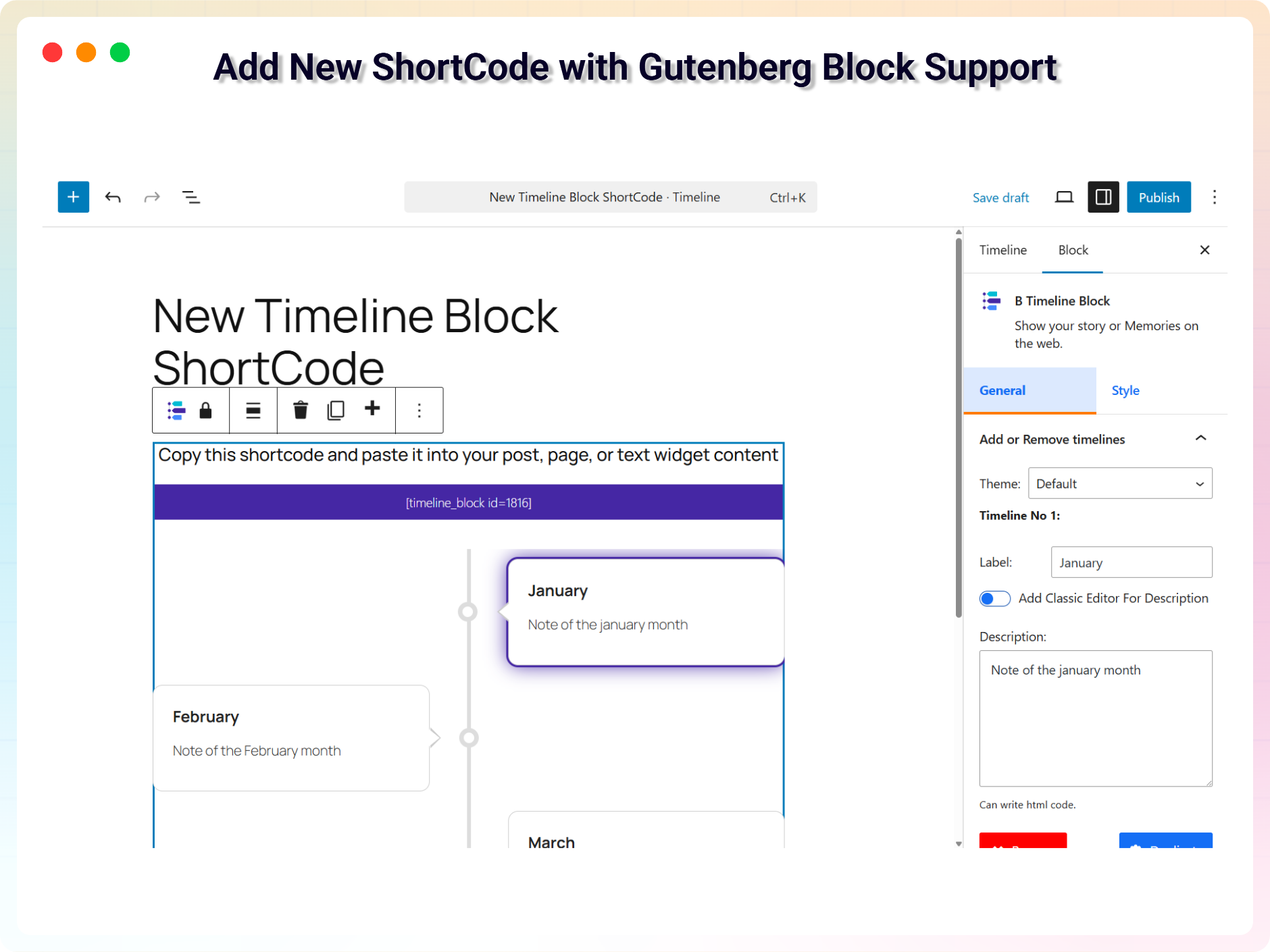
Task: Select the Style tab
Action: [1125, 390]
